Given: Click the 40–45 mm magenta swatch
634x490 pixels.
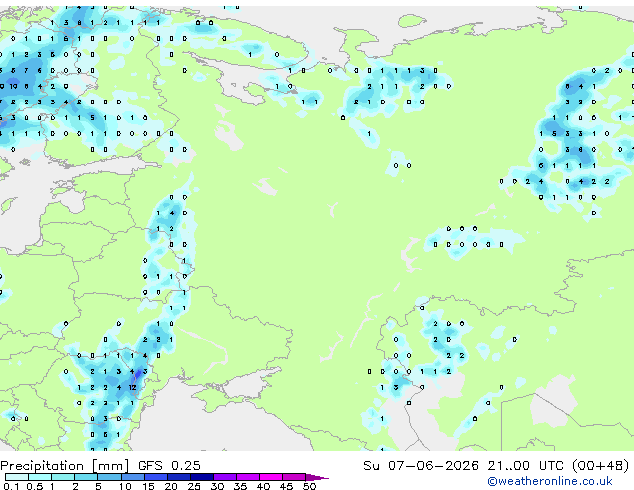Looking at the screenshot, I should click(271, 477).
